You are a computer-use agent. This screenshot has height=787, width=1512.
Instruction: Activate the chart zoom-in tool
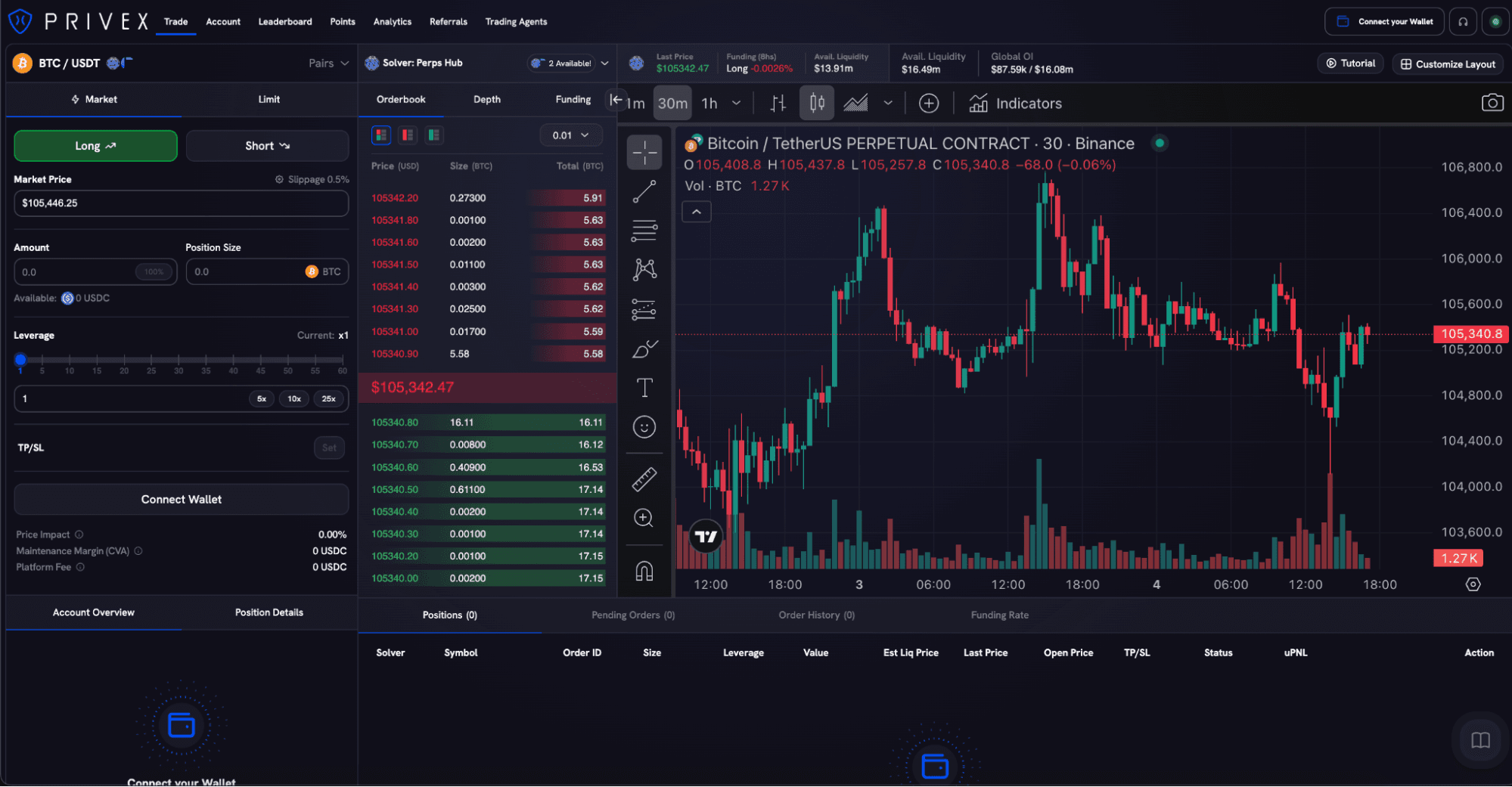tap(644, 518)
